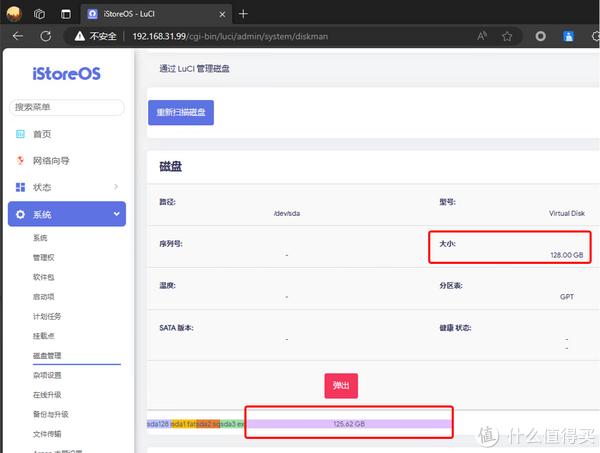Viewport: 600px width, 453px height.
Task: Click the /dev/sda path value
Action: [287, 213]
